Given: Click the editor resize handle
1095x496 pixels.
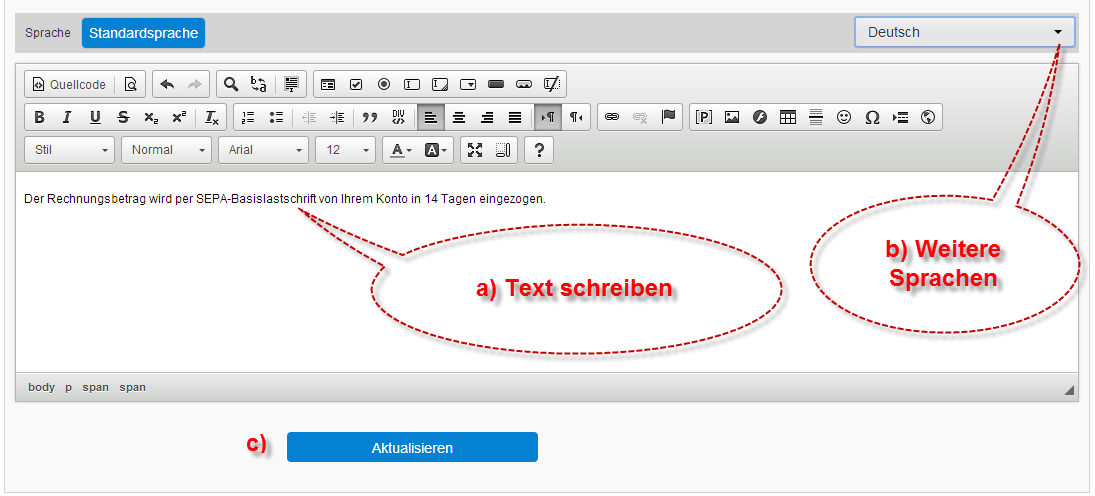Looking at the screenshot, I should tap(1069, 390).
